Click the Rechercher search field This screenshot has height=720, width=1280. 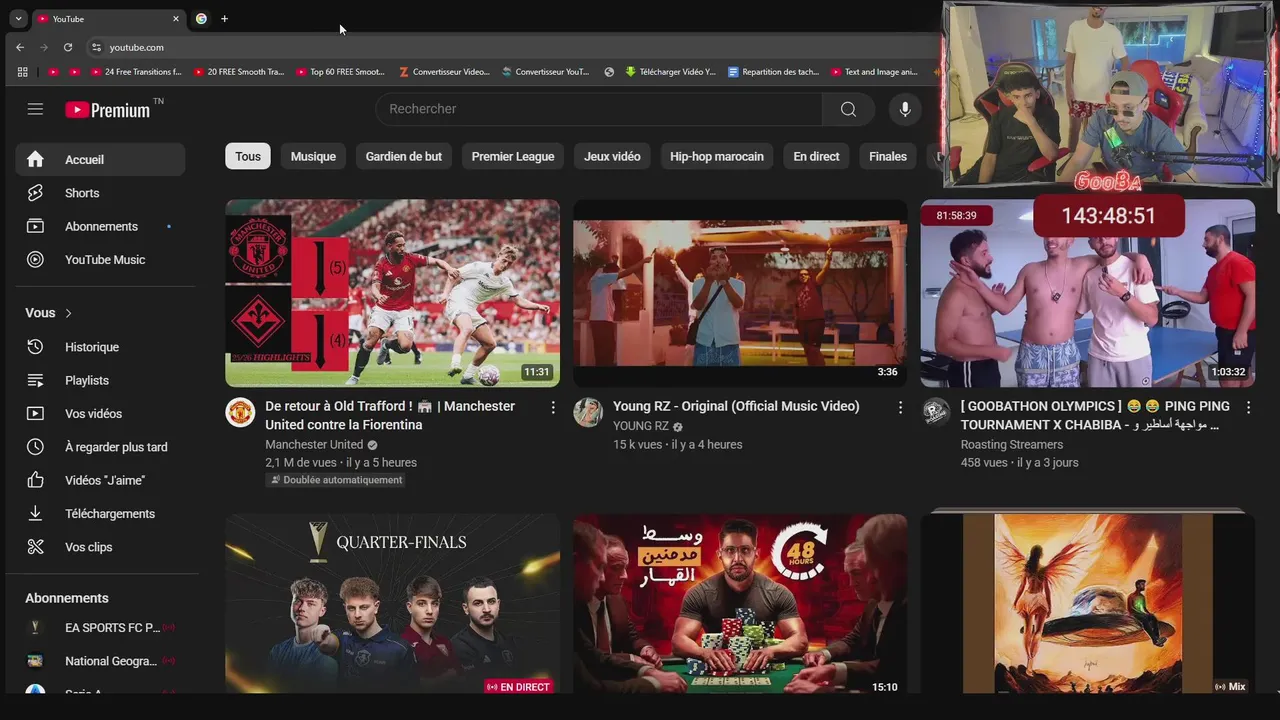click(x=599, y=109)
